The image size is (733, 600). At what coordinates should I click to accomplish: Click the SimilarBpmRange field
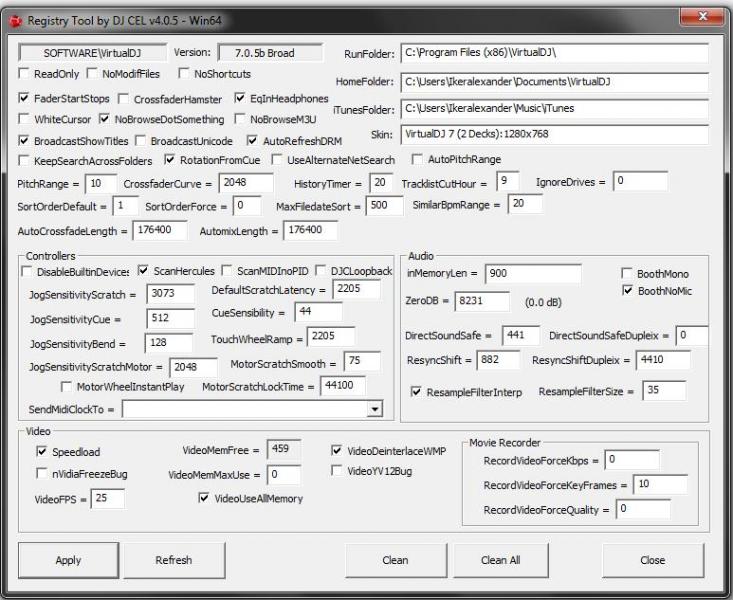[525, 204]
